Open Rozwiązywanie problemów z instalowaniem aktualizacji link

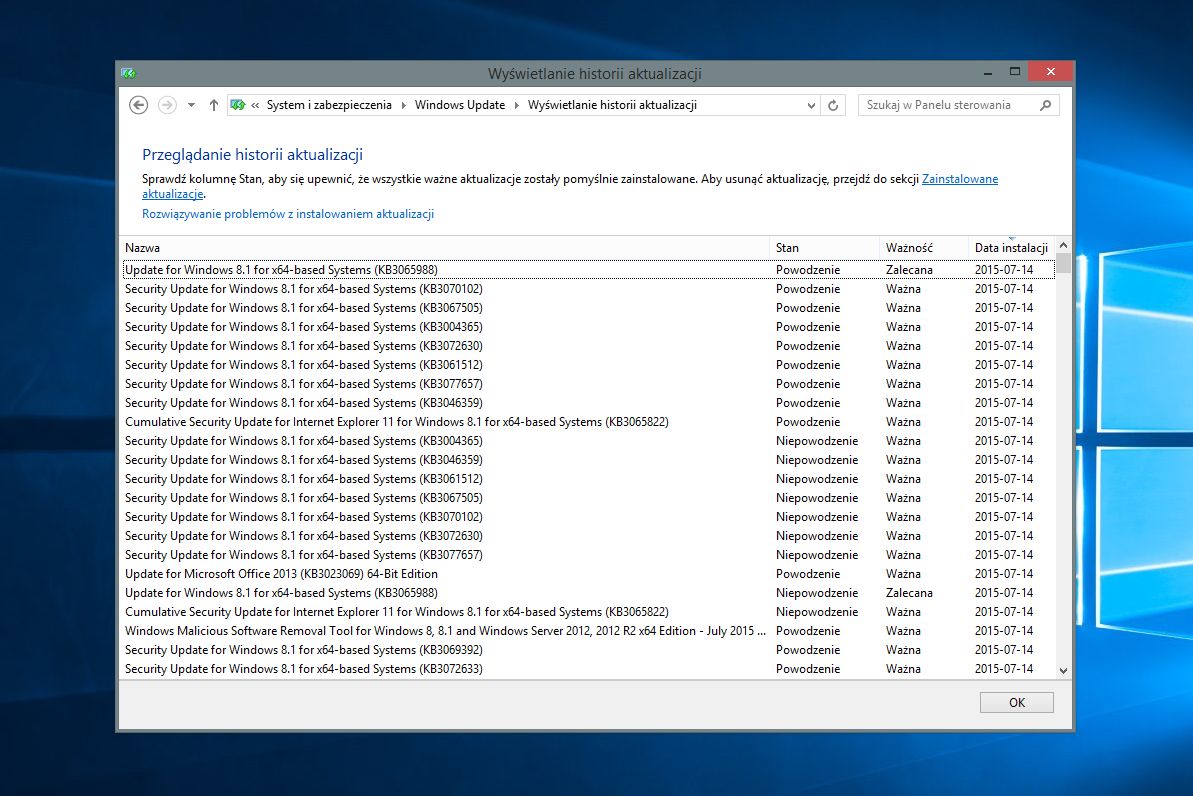click(288, 214)
